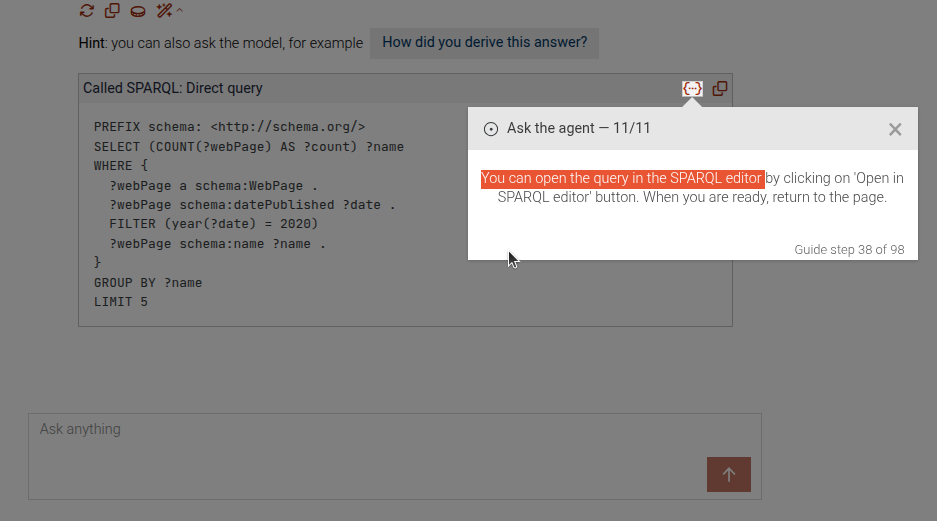Click the 'LIMIT 5' line in the query

pos(121,301)
